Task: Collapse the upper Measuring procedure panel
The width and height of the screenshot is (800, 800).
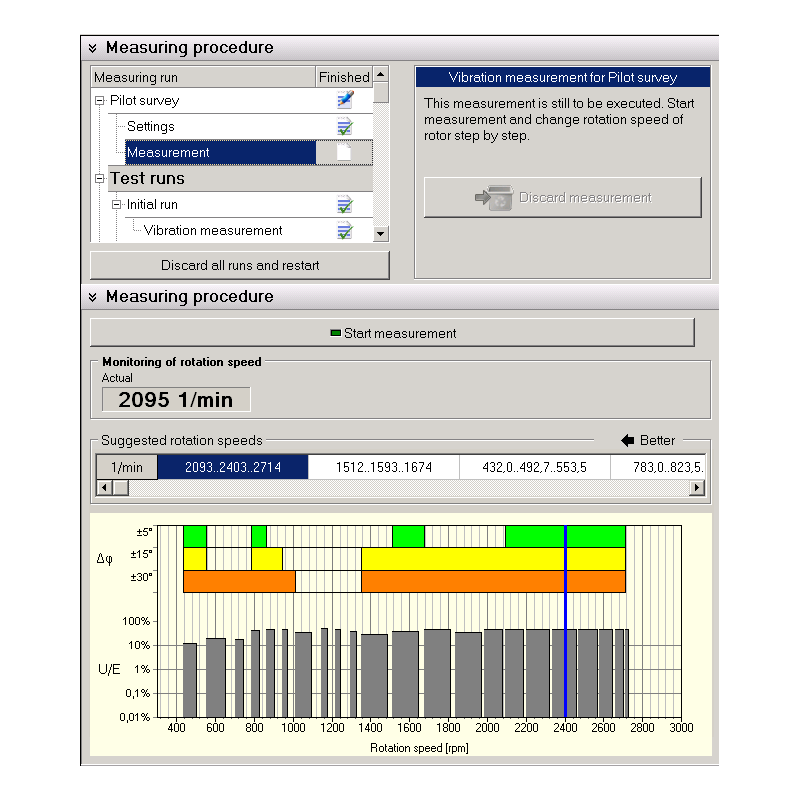Action: (x=93, y=48)
